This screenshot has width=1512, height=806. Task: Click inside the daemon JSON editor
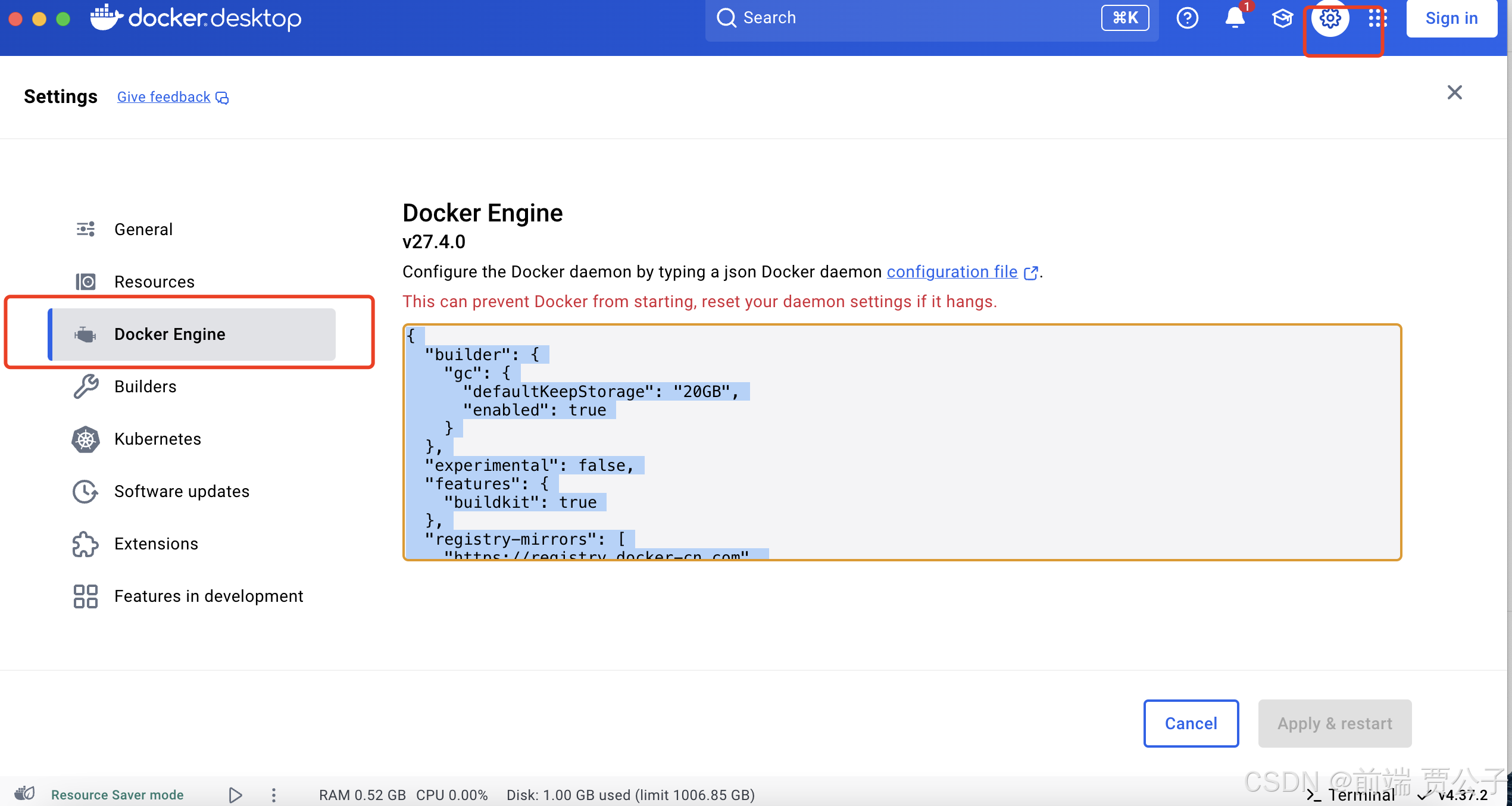point(902,442)
